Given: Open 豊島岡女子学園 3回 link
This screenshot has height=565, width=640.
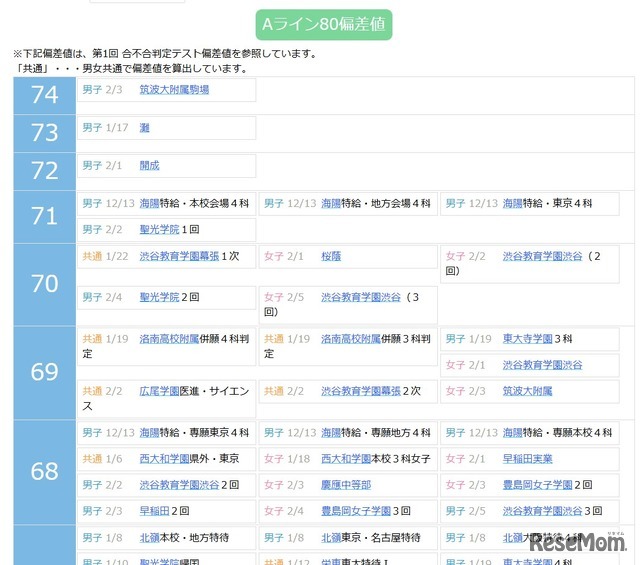Looking at the screenshot, I should [356, 511].
